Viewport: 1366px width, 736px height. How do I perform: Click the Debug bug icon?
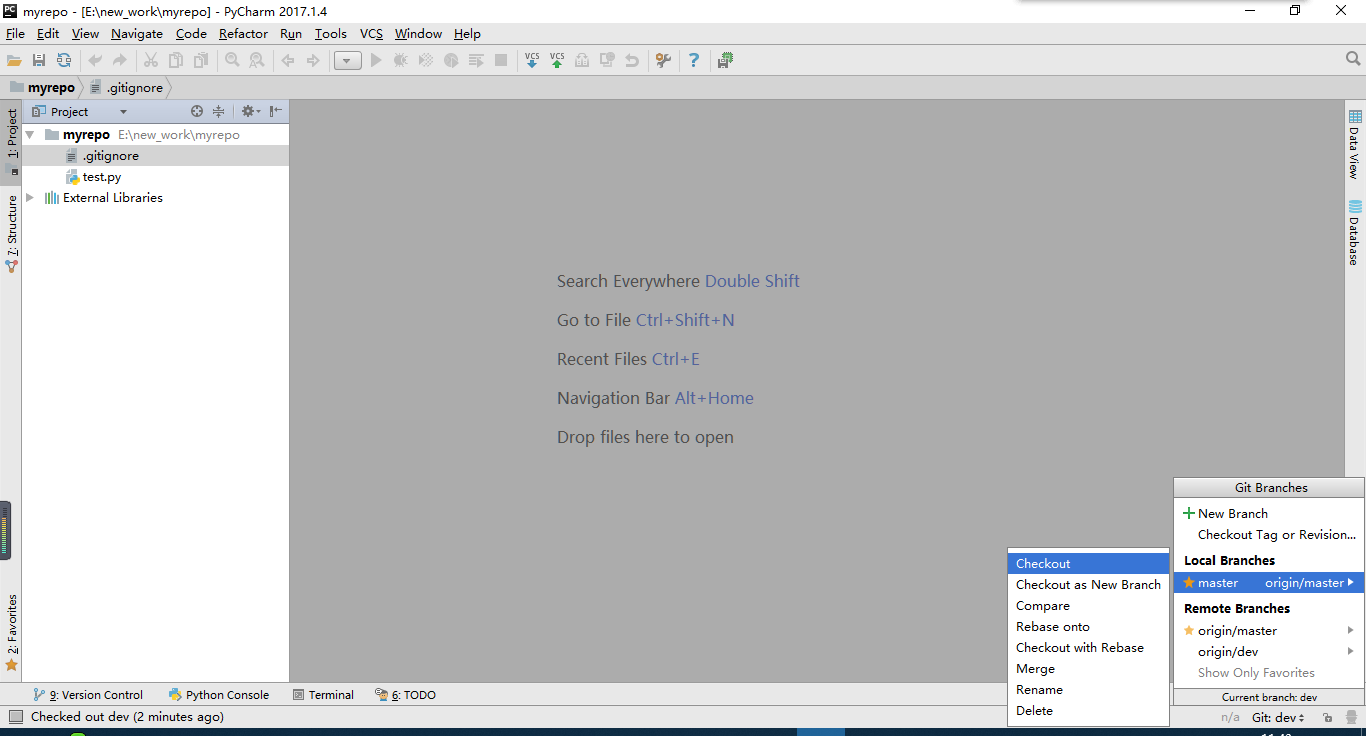[401, 61]
